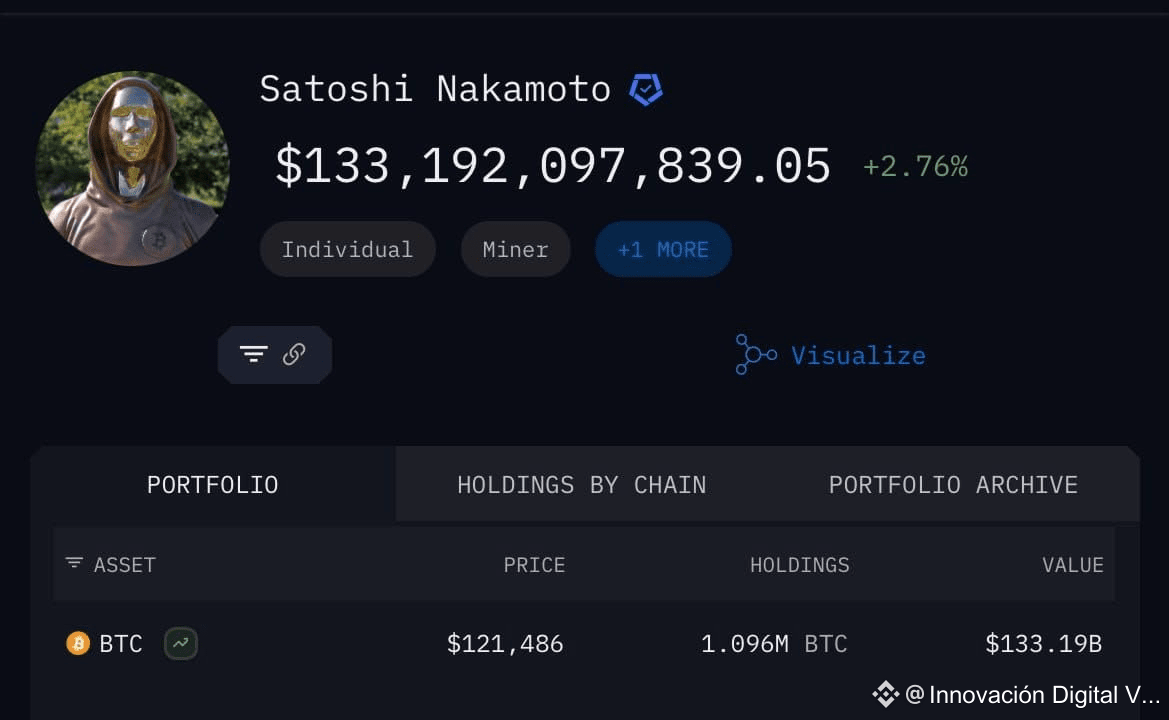1169x720 pixels.
Task: Click the verified badge beside Satoshi Nakamoto
Action: (x=646, y=89)
